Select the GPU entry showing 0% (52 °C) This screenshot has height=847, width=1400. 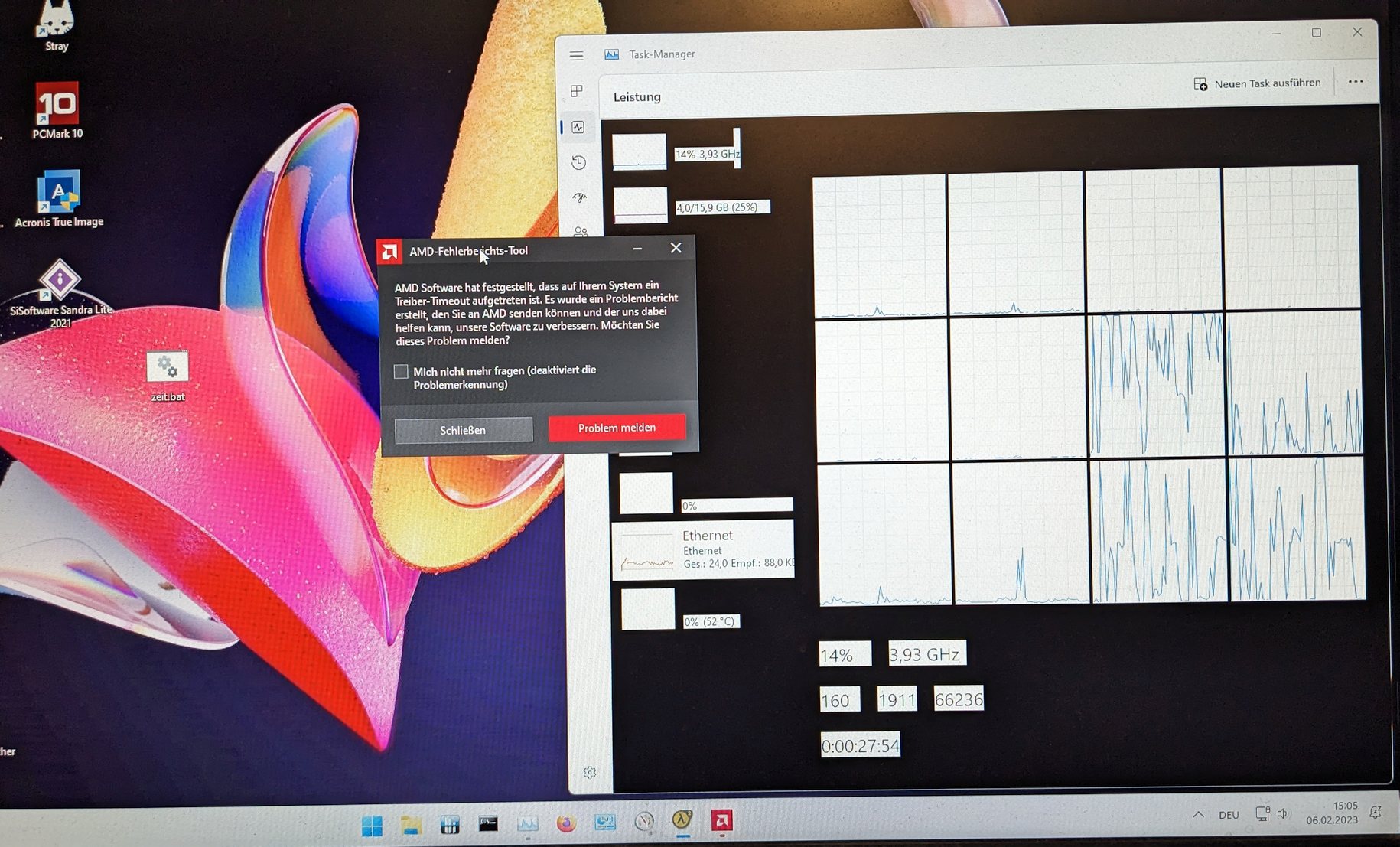coord(681,610)
